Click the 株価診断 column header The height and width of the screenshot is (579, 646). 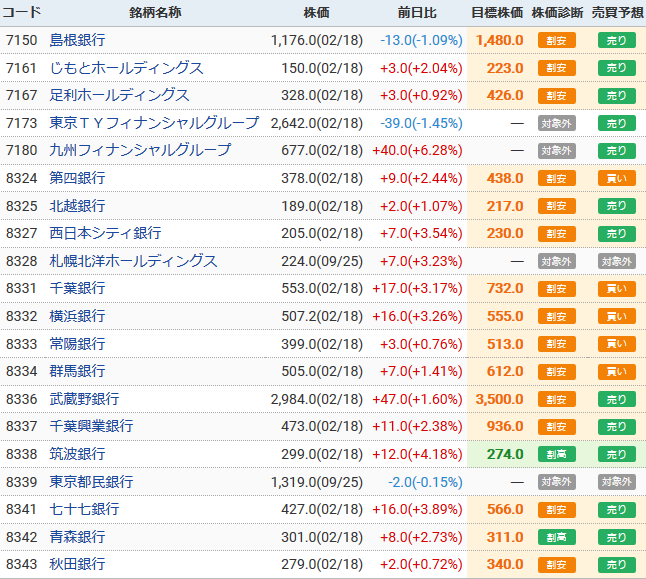557,12
